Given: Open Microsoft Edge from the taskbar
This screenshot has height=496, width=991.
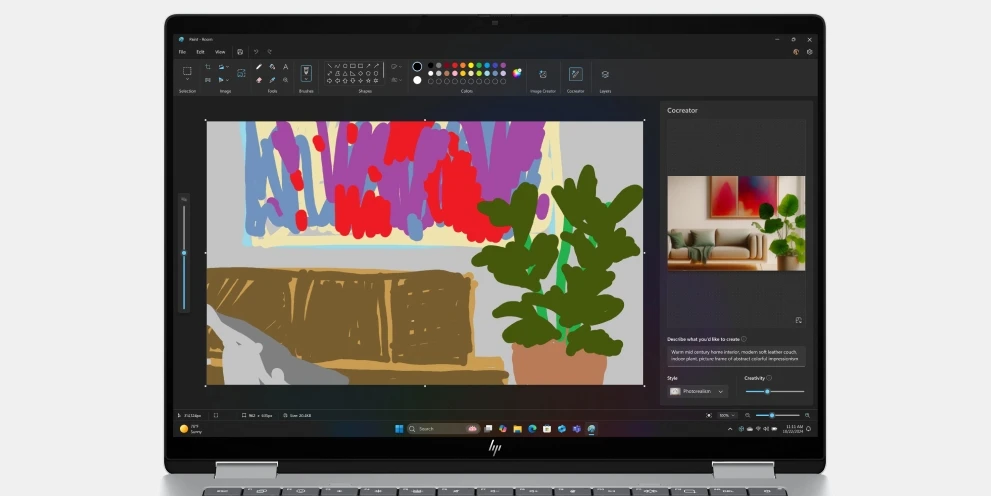Looking at the screenshot, I should coord(532,428).
